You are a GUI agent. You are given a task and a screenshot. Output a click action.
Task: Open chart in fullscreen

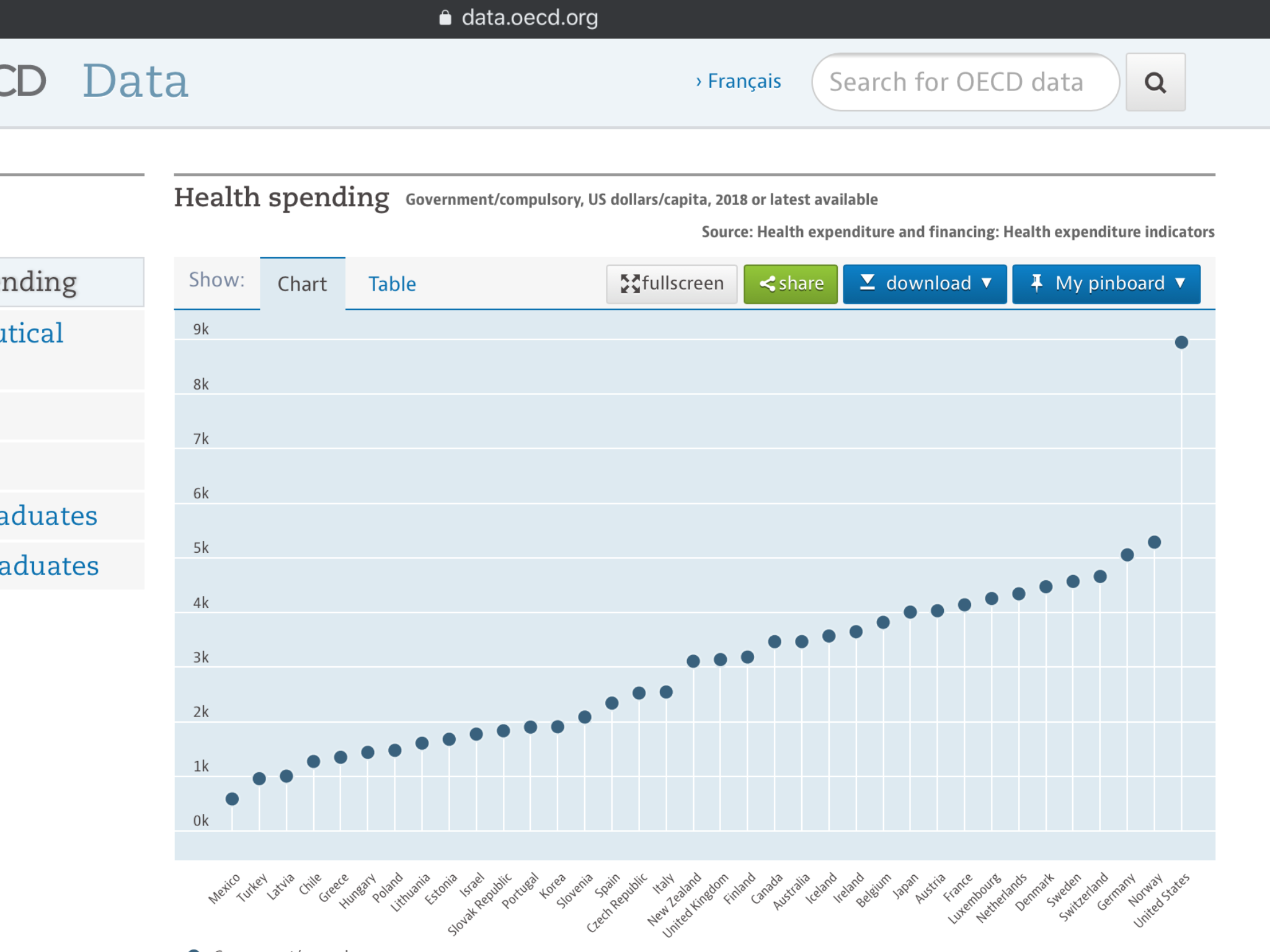672,284
